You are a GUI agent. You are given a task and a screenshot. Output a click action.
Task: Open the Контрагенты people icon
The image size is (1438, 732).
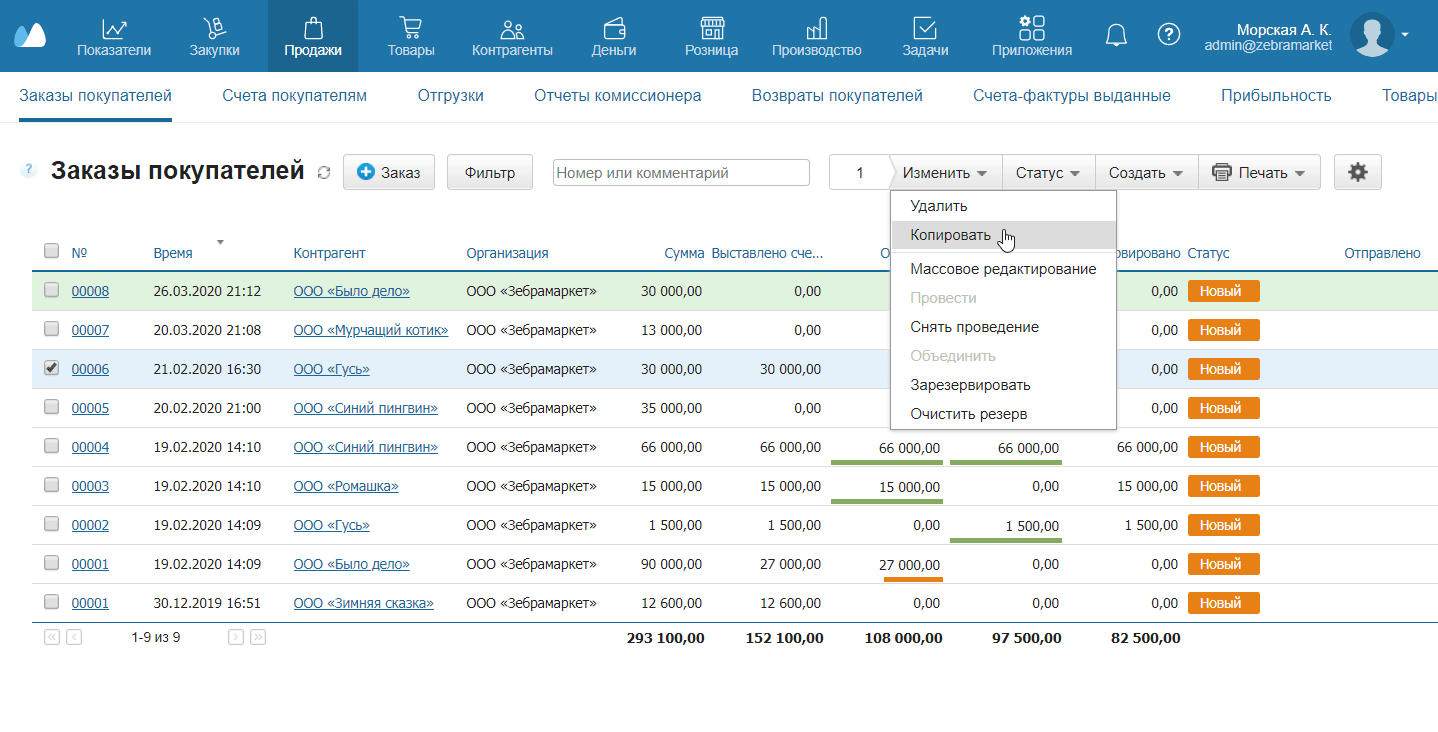tap(512, 28)
